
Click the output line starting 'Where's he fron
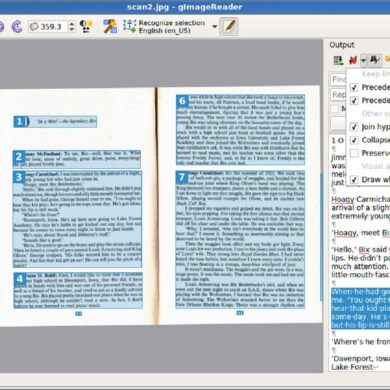(361, 342)
